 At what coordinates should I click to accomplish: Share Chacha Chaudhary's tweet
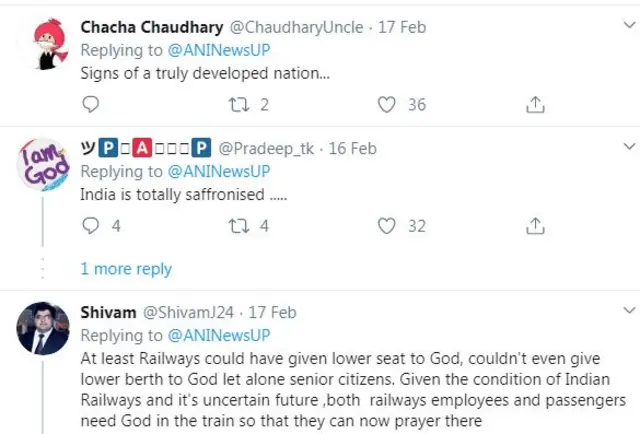pos(535,104)
